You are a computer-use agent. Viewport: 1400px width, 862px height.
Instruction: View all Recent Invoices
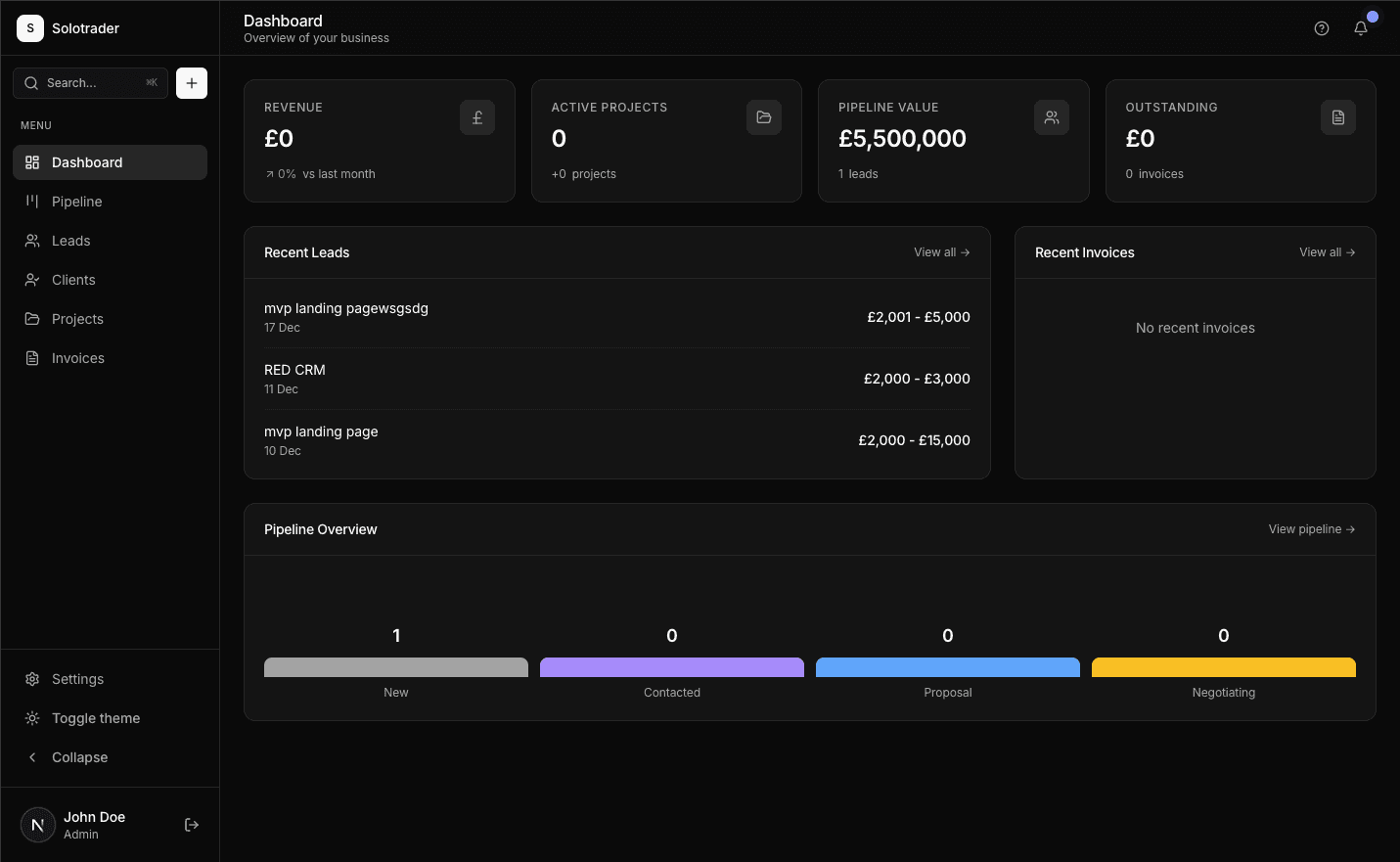coord(1326,251)
